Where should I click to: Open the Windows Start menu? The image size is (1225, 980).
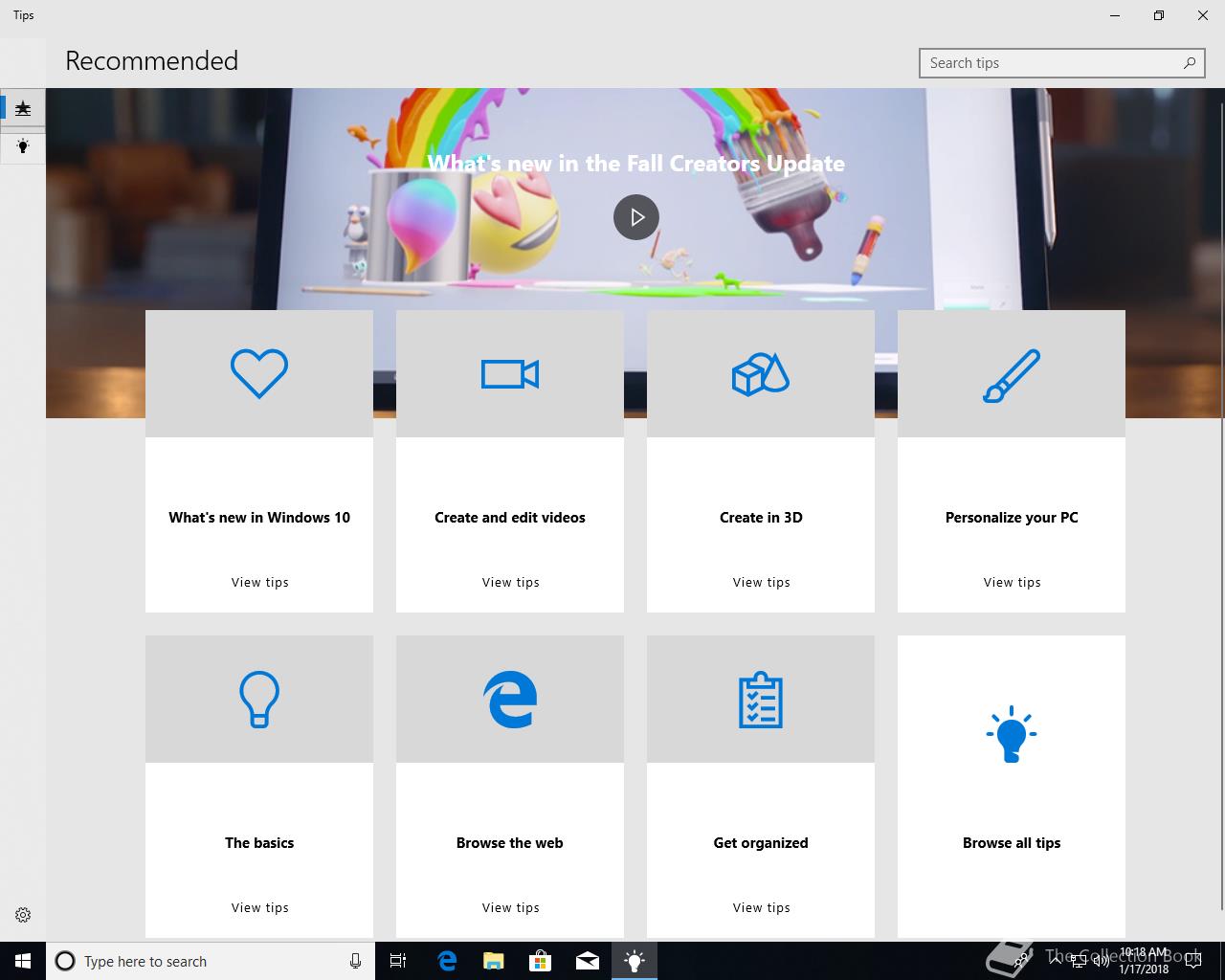click(x=23, y=961)
